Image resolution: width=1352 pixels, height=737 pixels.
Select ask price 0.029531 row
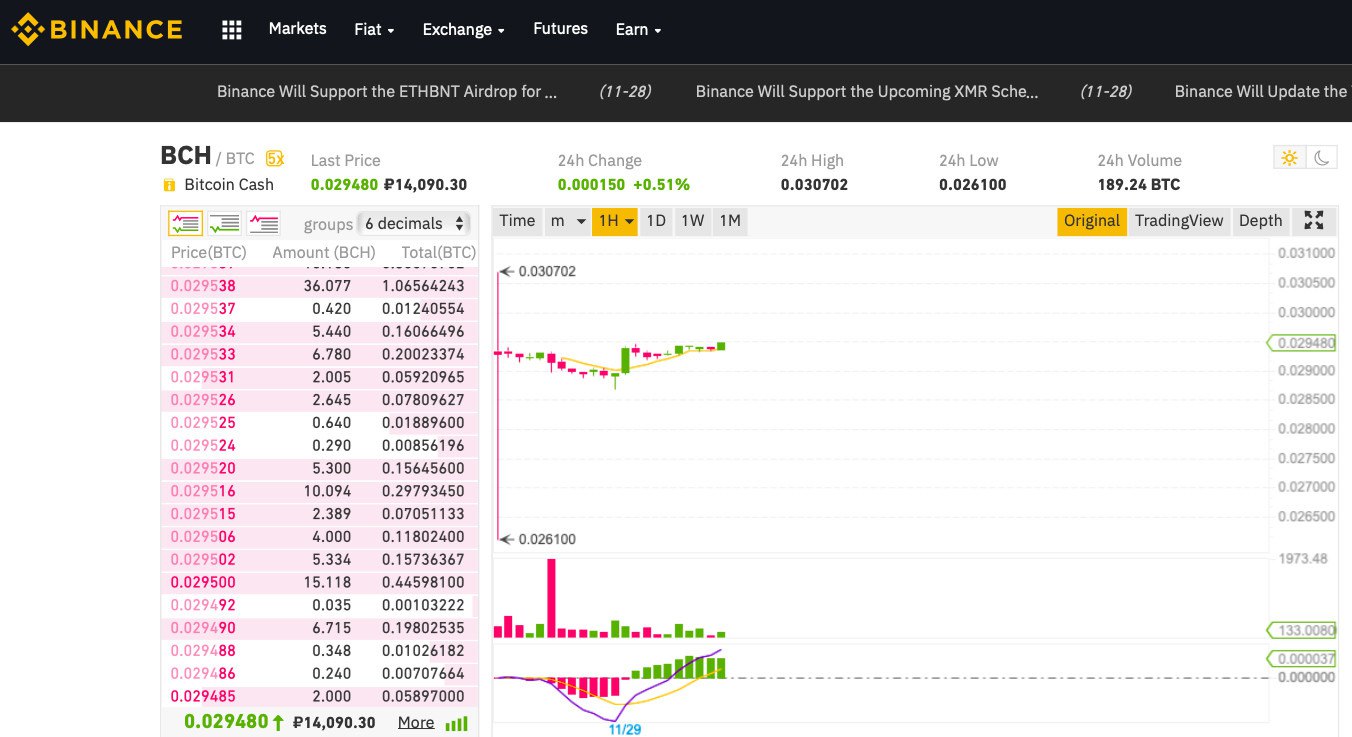tap(320, 377)
